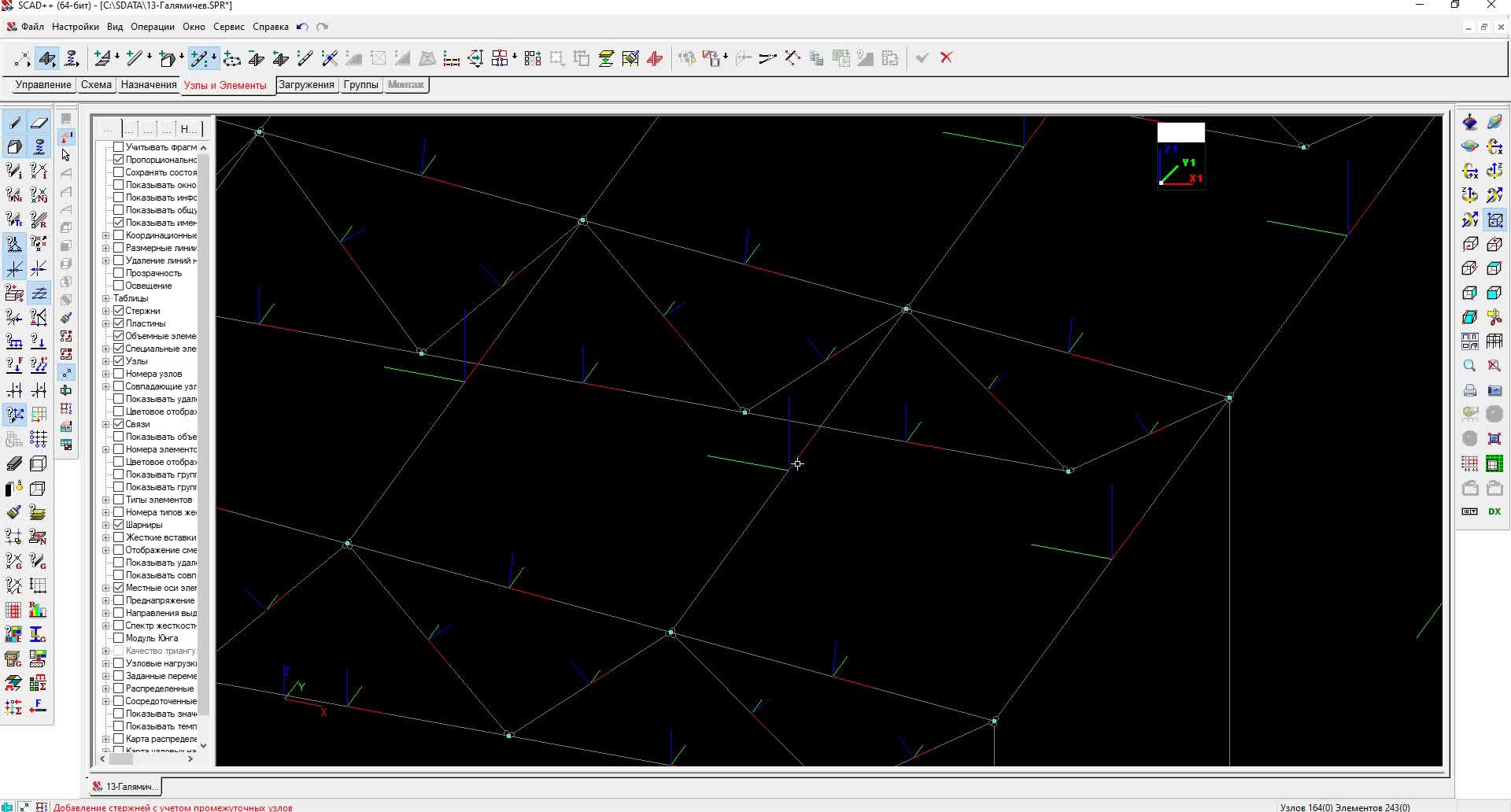Expand the Связи tree node
1511x812 pixels.
[106, 424]
